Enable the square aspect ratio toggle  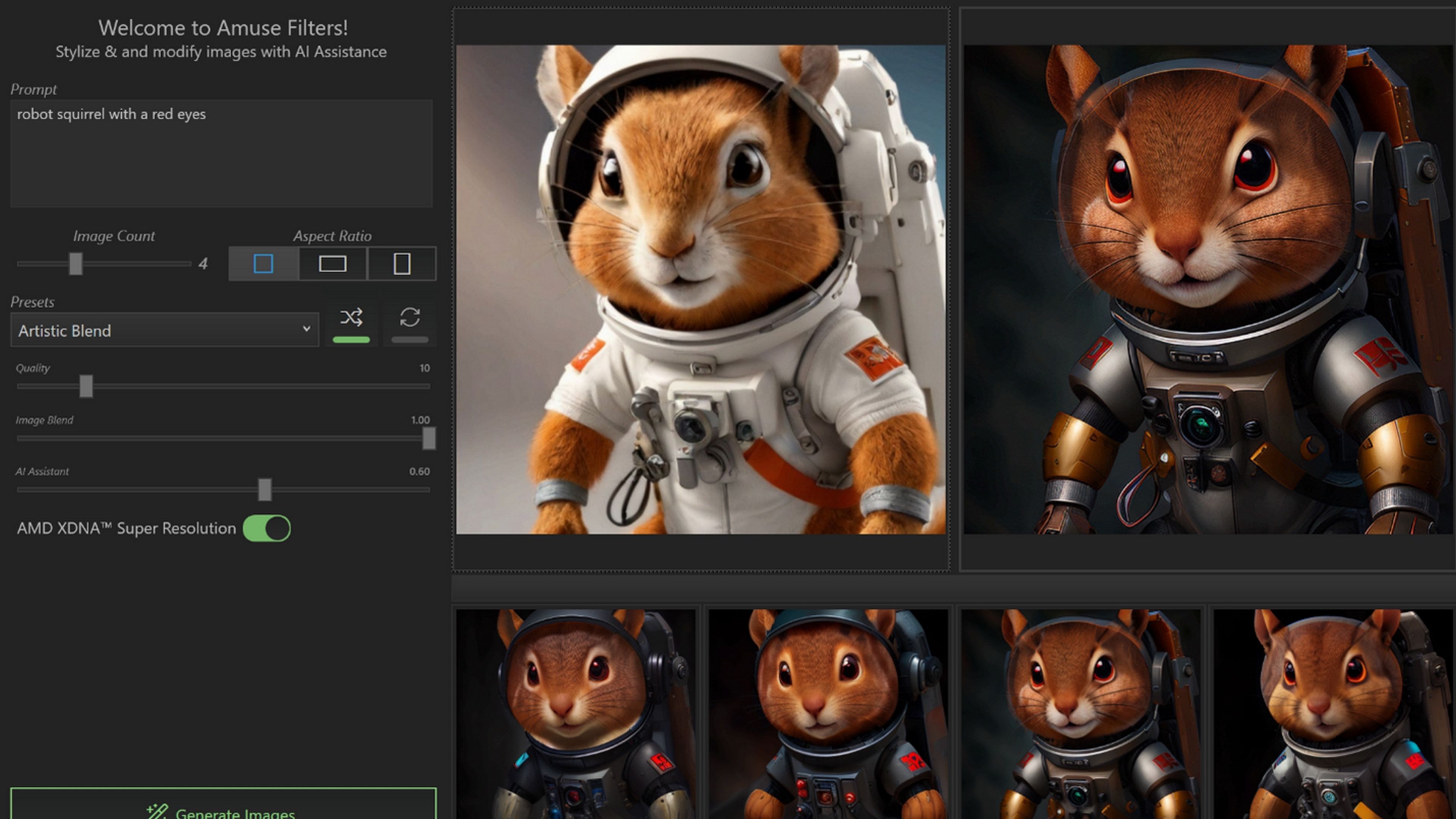(x=263, y=263)
